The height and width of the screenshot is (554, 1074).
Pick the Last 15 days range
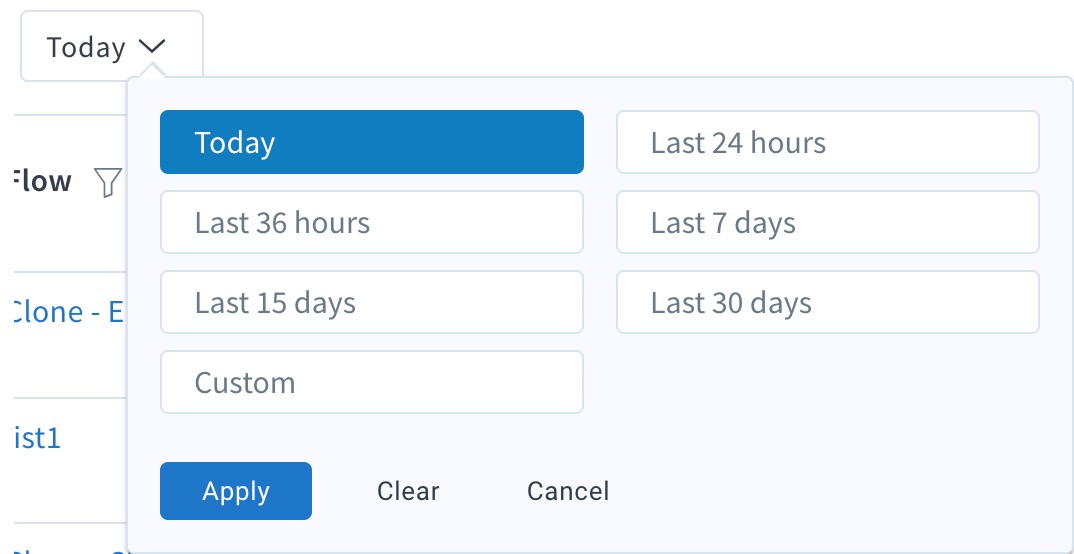[372, 302]
